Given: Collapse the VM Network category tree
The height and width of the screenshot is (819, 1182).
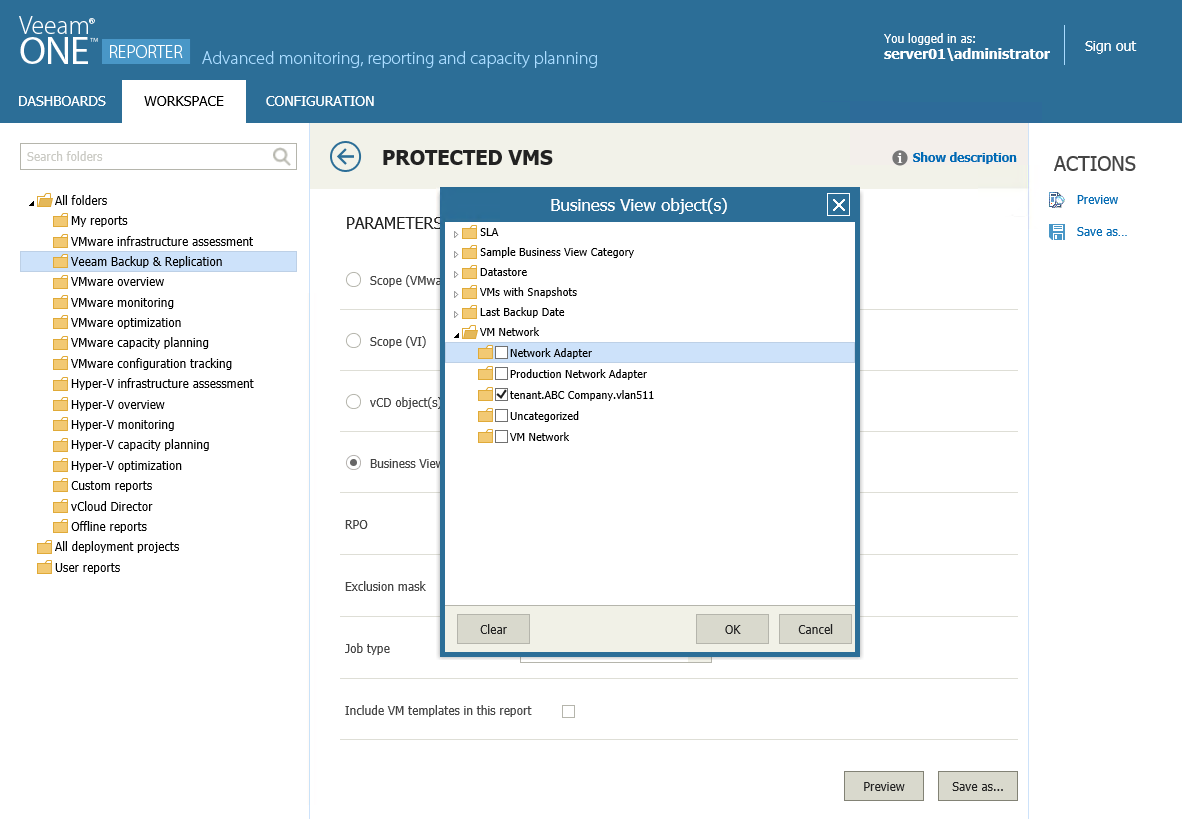Looking at the screenshot, I should [x=456, y=333].
